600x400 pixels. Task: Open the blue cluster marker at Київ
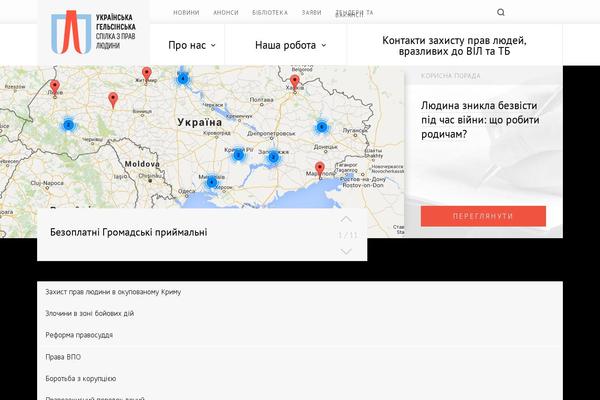(x=183, y=79)
